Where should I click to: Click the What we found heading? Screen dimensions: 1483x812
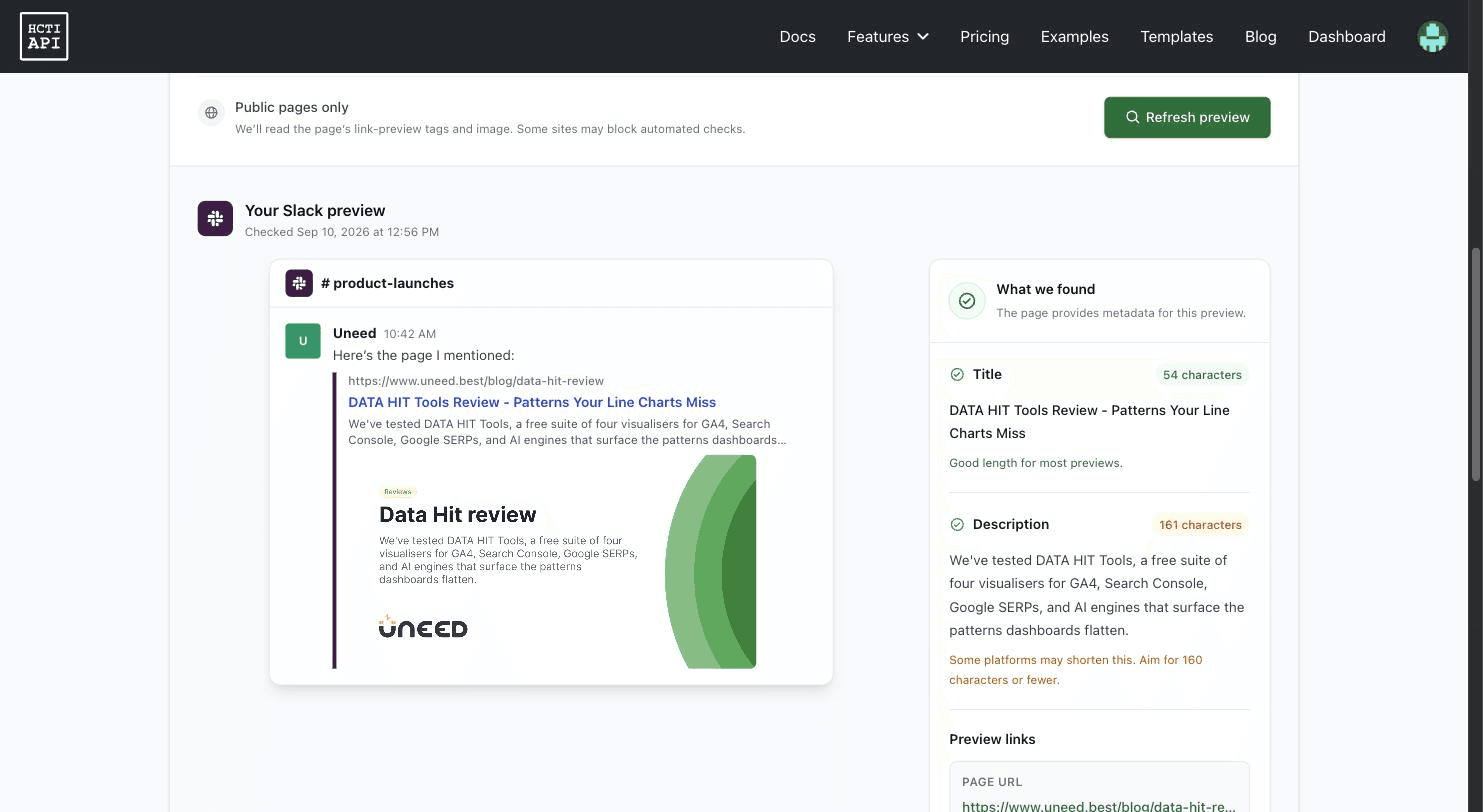click(x=1045, y=289)
